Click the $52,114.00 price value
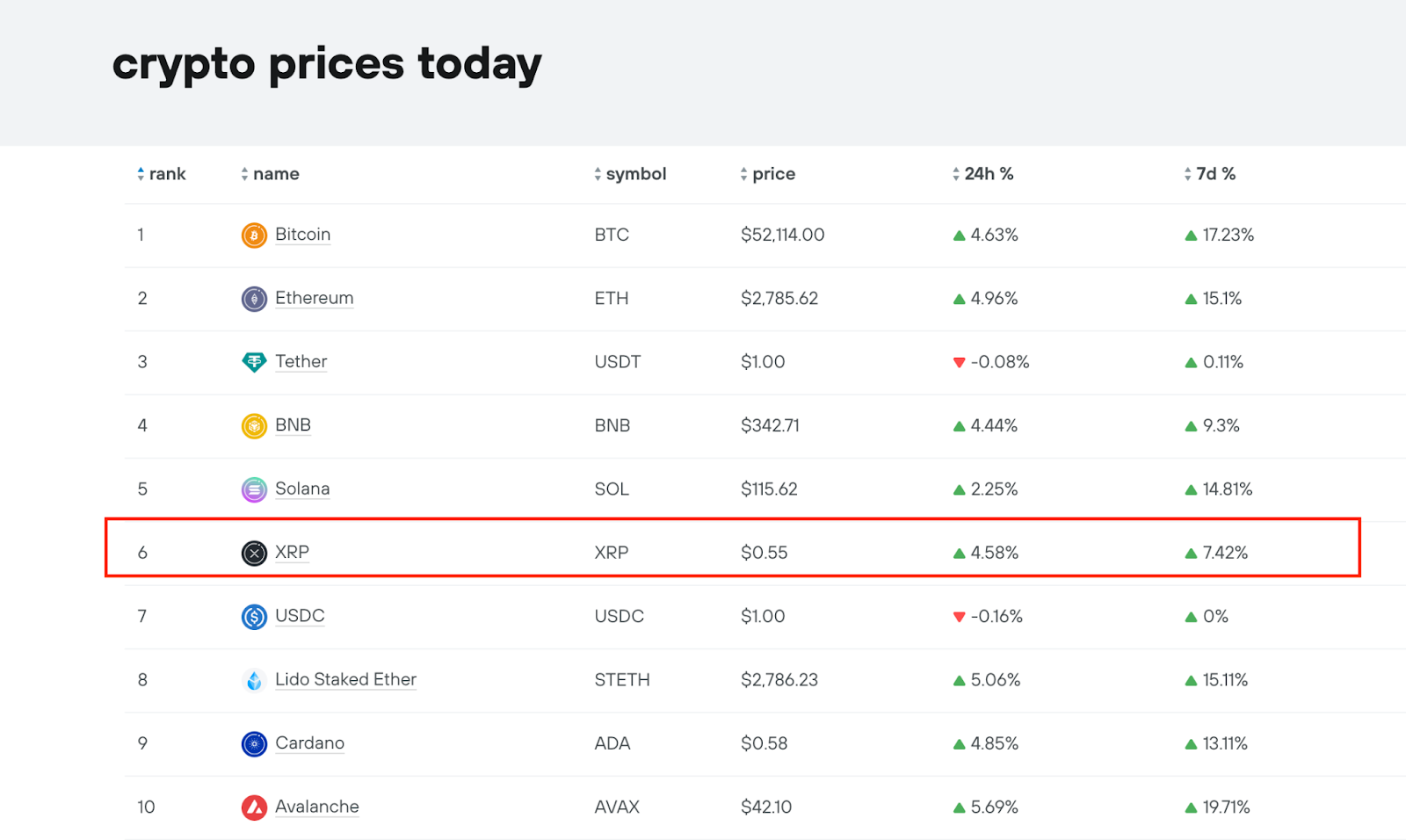The image size is (1406, 840). tap(783, 235)
